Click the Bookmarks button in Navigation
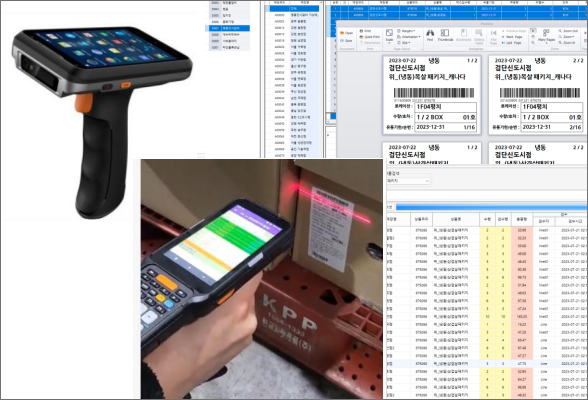This screenshot has width=588, height=400. 464,35
